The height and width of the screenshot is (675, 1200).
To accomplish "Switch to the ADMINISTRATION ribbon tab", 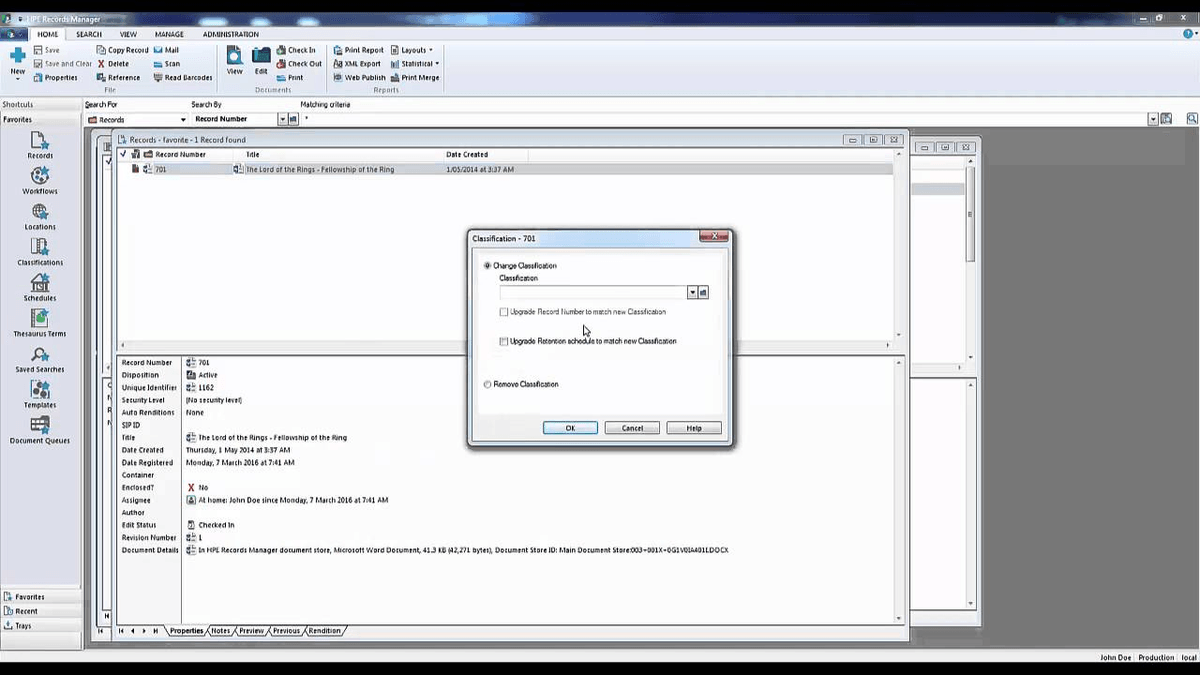I will pyautogui.click(x=231, y=34).
